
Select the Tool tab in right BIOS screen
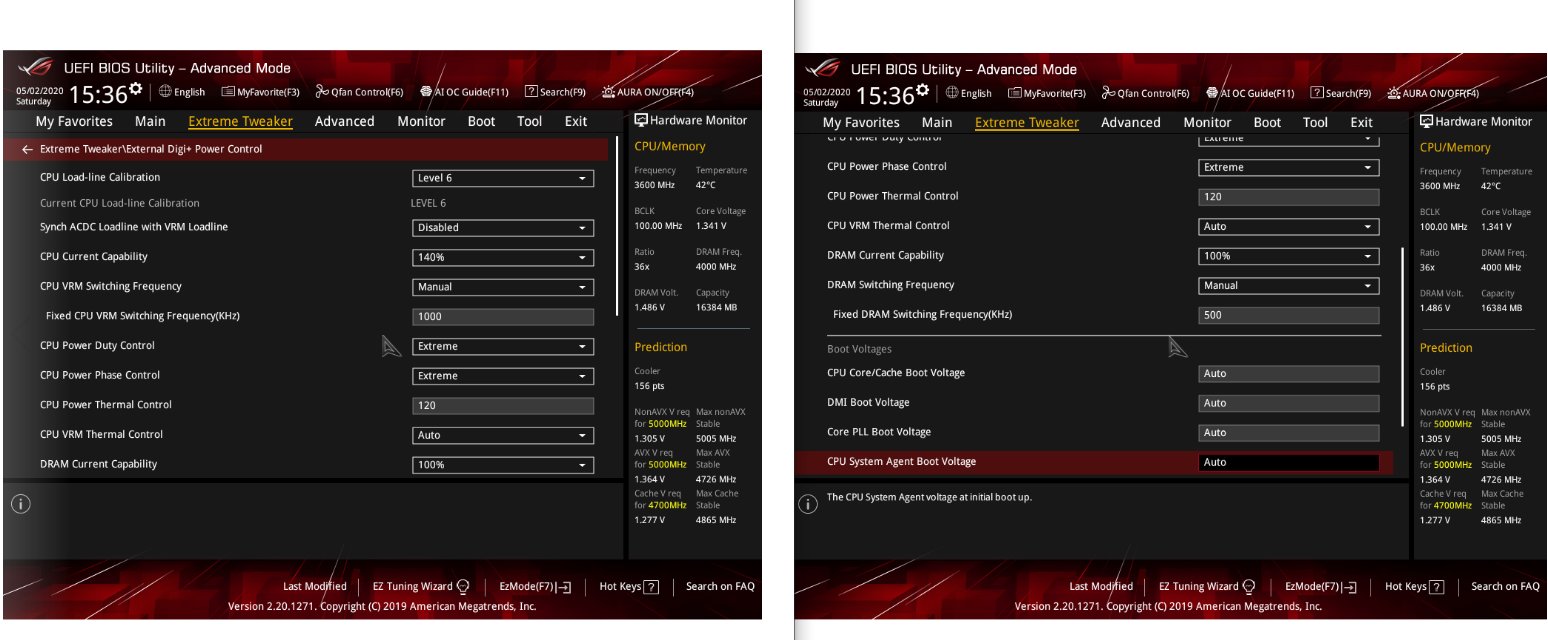coord(1315,122)
